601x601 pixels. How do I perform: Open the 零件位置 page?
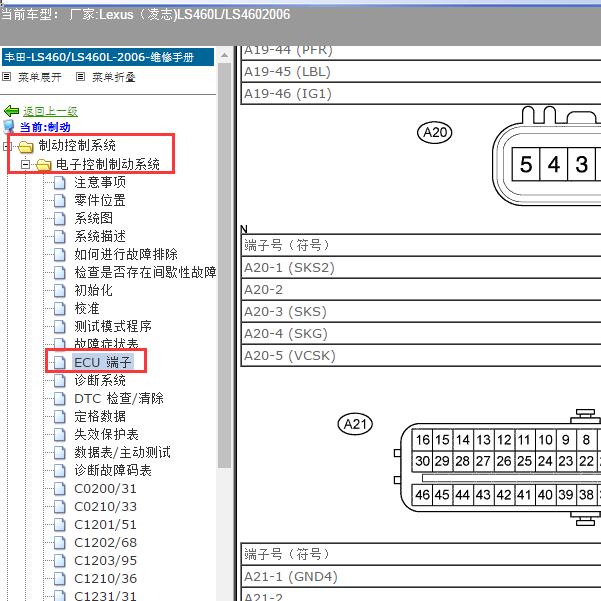click(100, 200)
